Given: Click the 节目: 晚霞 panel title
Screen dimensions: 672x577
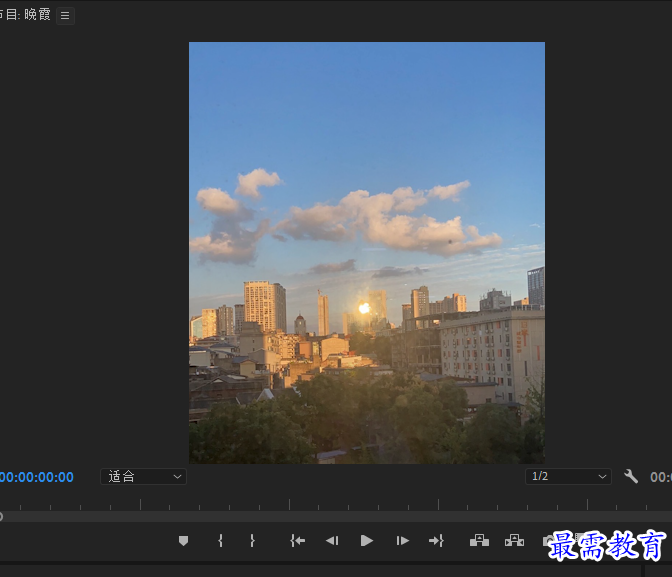Looking at the screenshot, I should click(x=26, y=15).
